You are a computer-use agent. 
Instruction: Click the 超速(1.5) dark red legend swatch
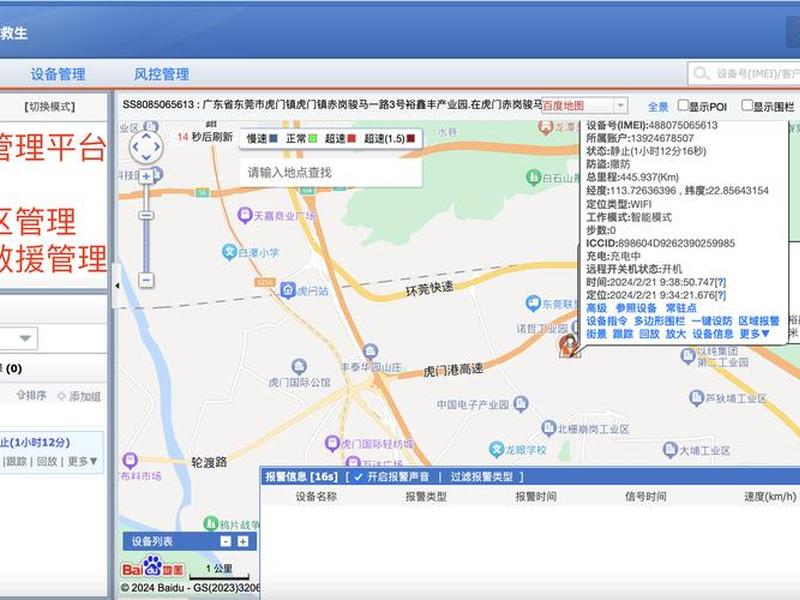[x=411, y=138]
